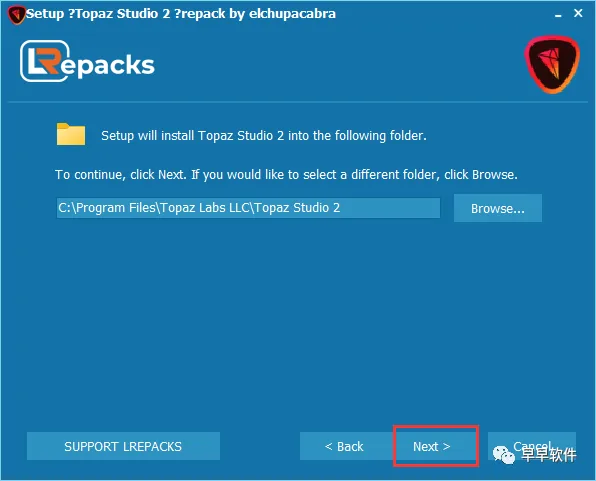Viewport: 596px width, 481px height.
Task: Proceed with the Next > button
Action: point(436,446)
